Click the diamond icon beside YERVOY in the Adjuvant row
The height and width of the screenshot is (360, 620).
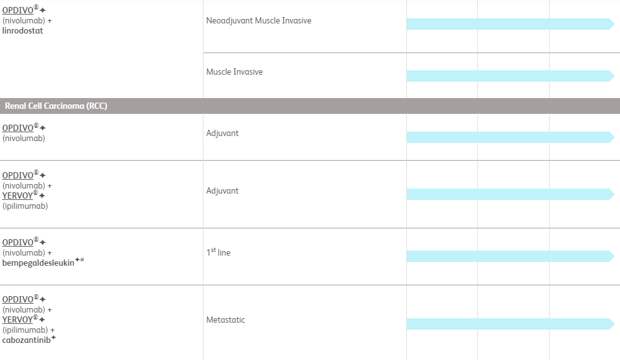pyautogui.click(x=42, y=195)
